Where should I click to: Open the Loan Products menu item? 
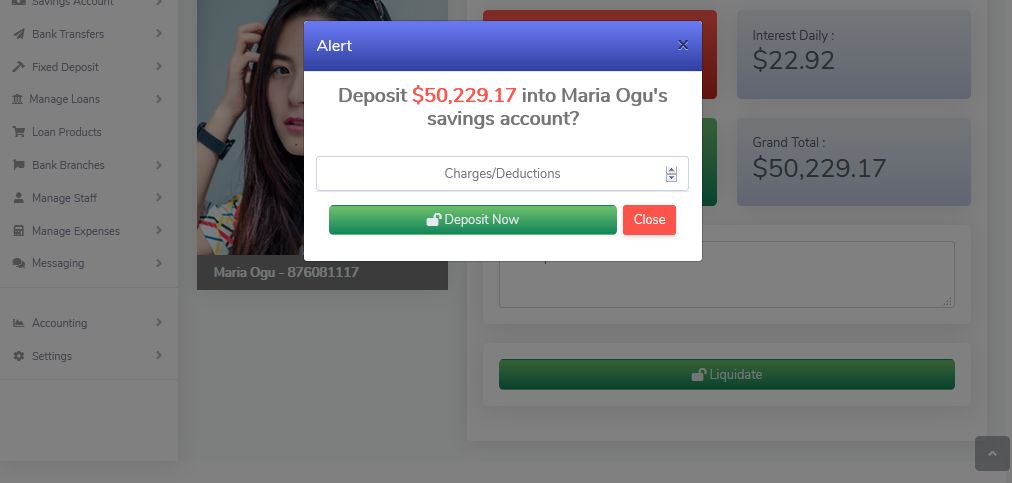[66, 132]
